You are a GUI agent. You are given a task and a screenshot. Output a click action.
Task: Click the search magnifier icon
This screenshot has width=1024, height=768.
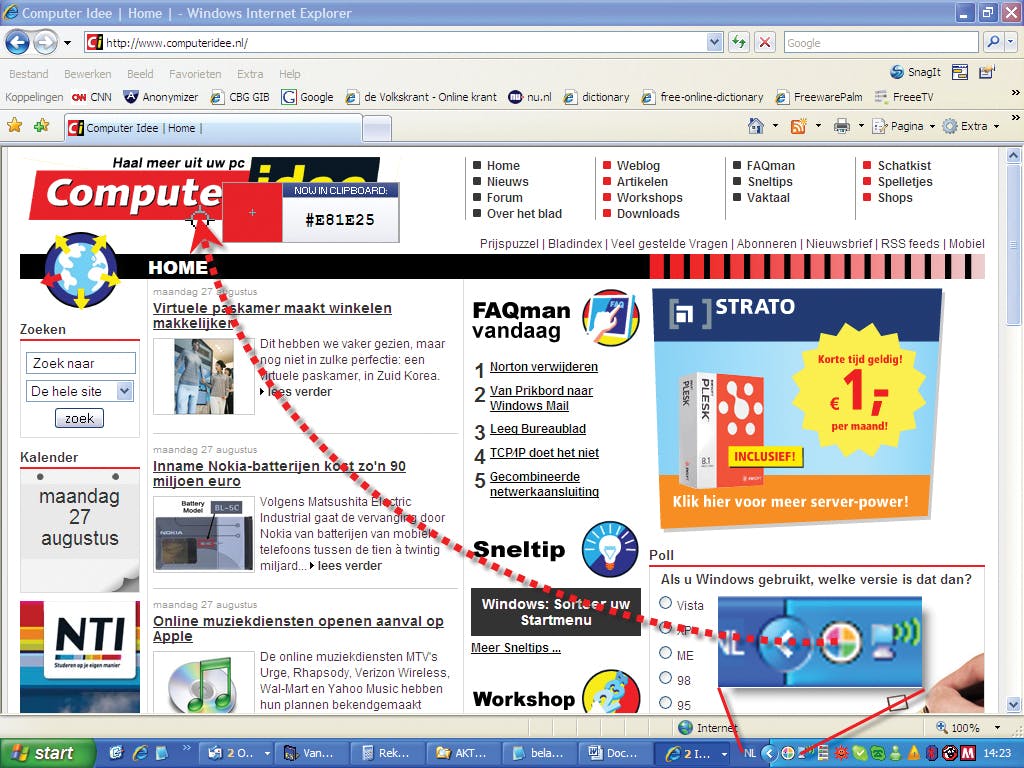point(993,42)
